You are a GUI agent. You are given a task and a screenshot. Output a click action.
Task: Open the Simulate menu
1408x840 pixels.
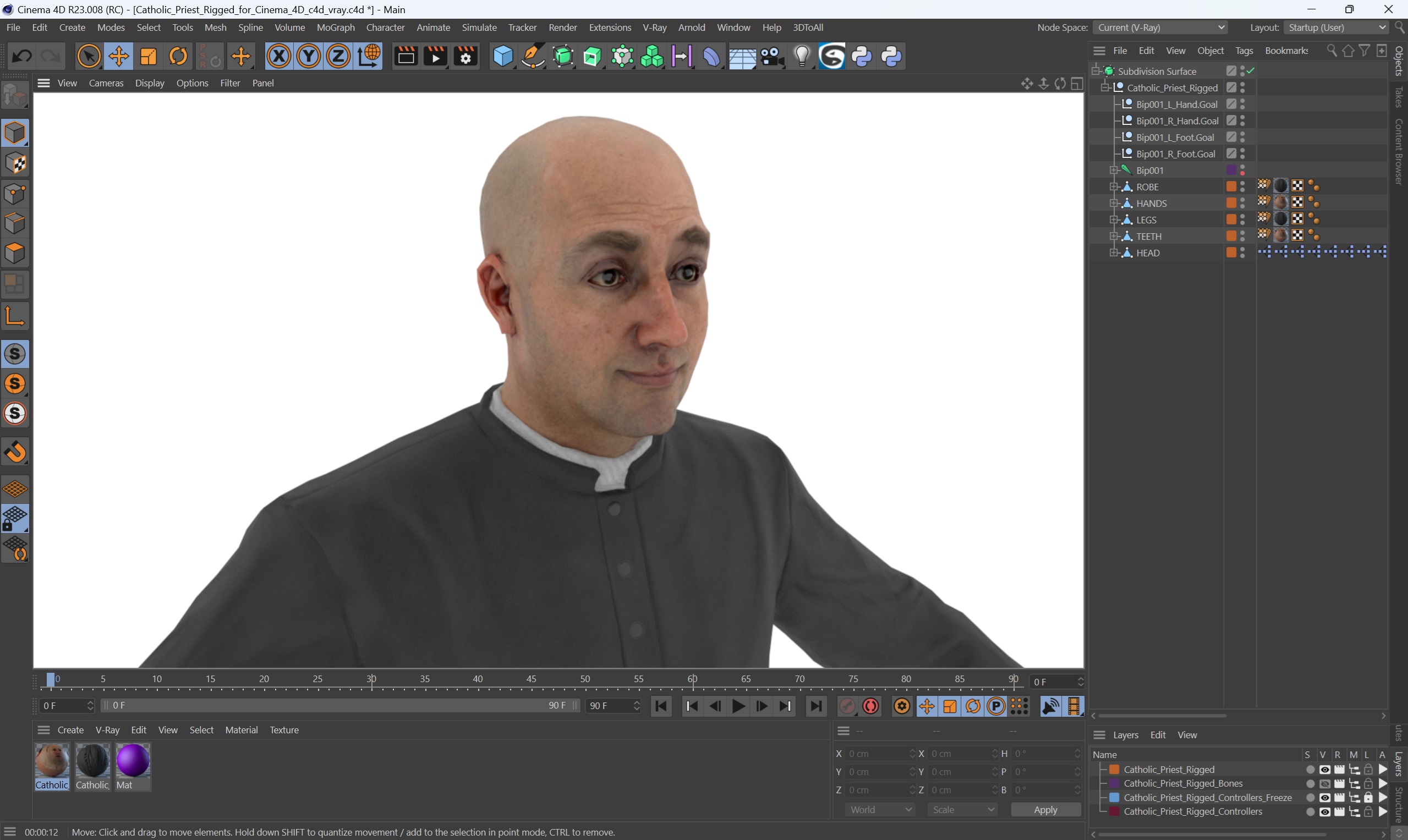coord(479,27)
